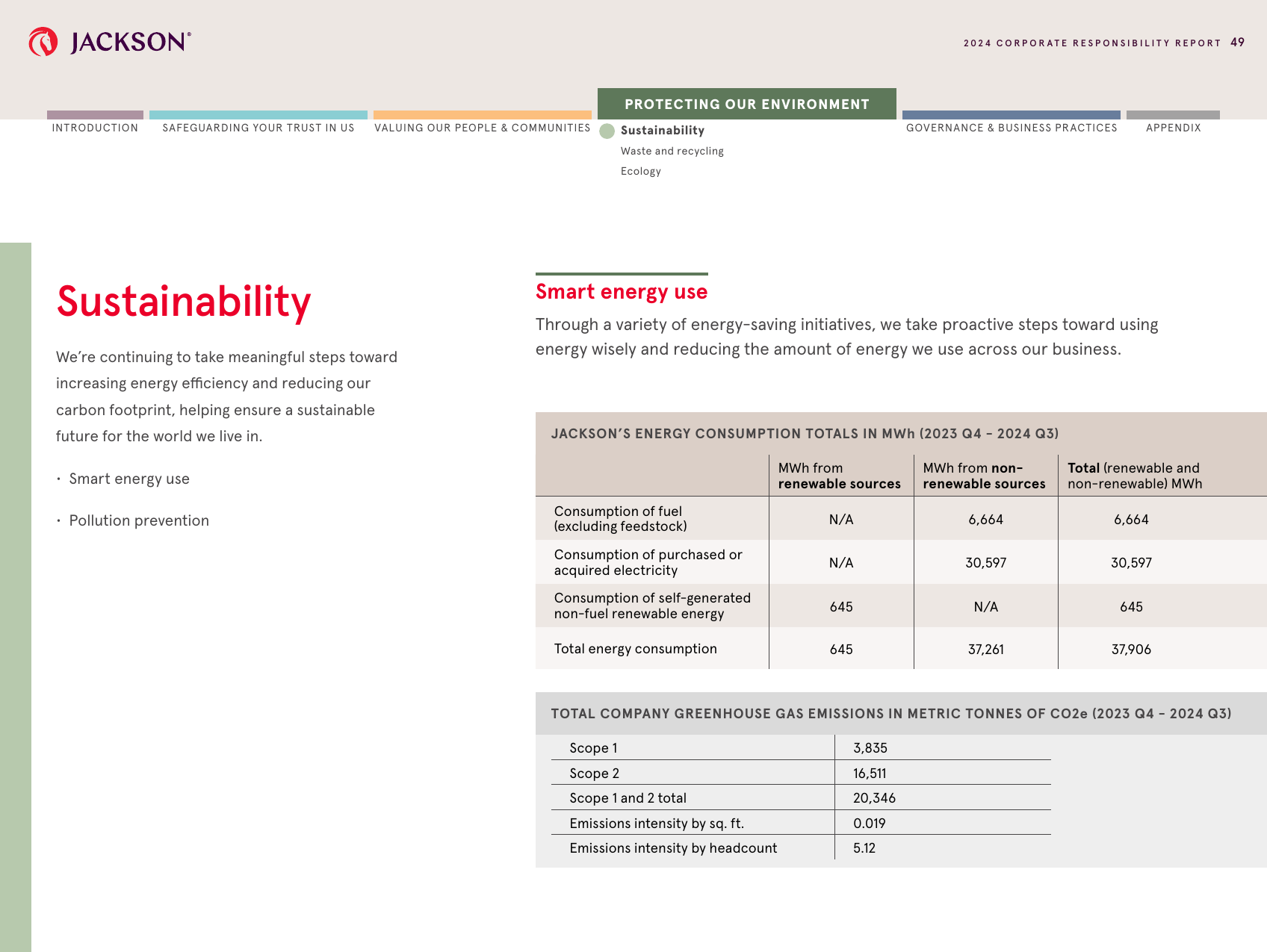Click the Smart energy use bullet item
Image resolution: width=1267 pixels, height=952 pixels.
click(x=129, y=479)
